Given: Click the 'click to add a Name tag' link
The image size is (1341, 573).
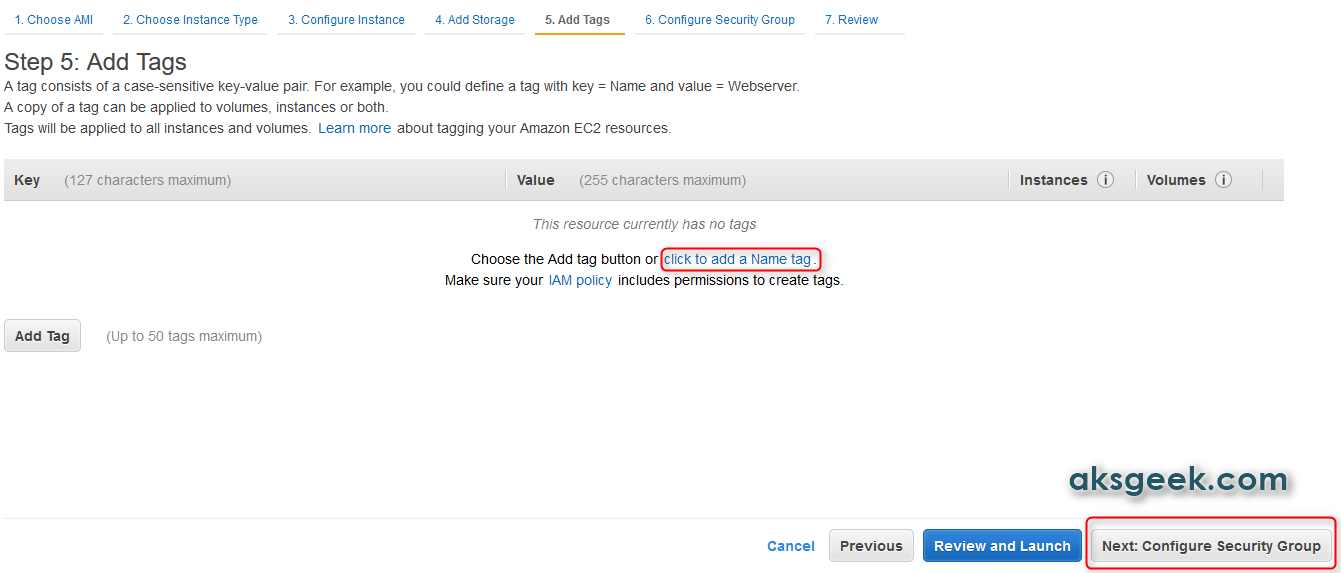Looking at the screenshot, I should [738, 259].
